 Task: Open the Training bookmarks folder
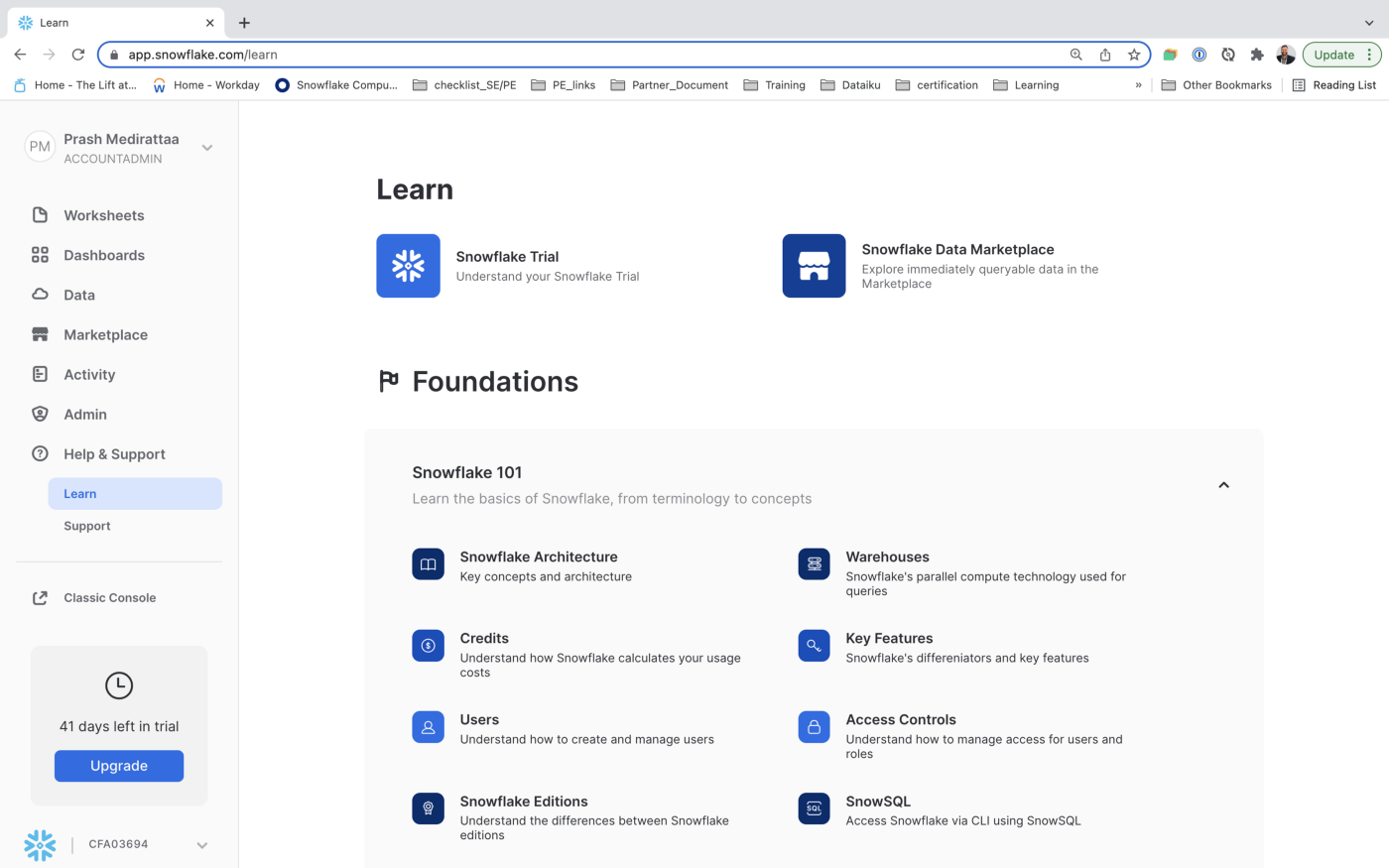[x=775, y=85]
